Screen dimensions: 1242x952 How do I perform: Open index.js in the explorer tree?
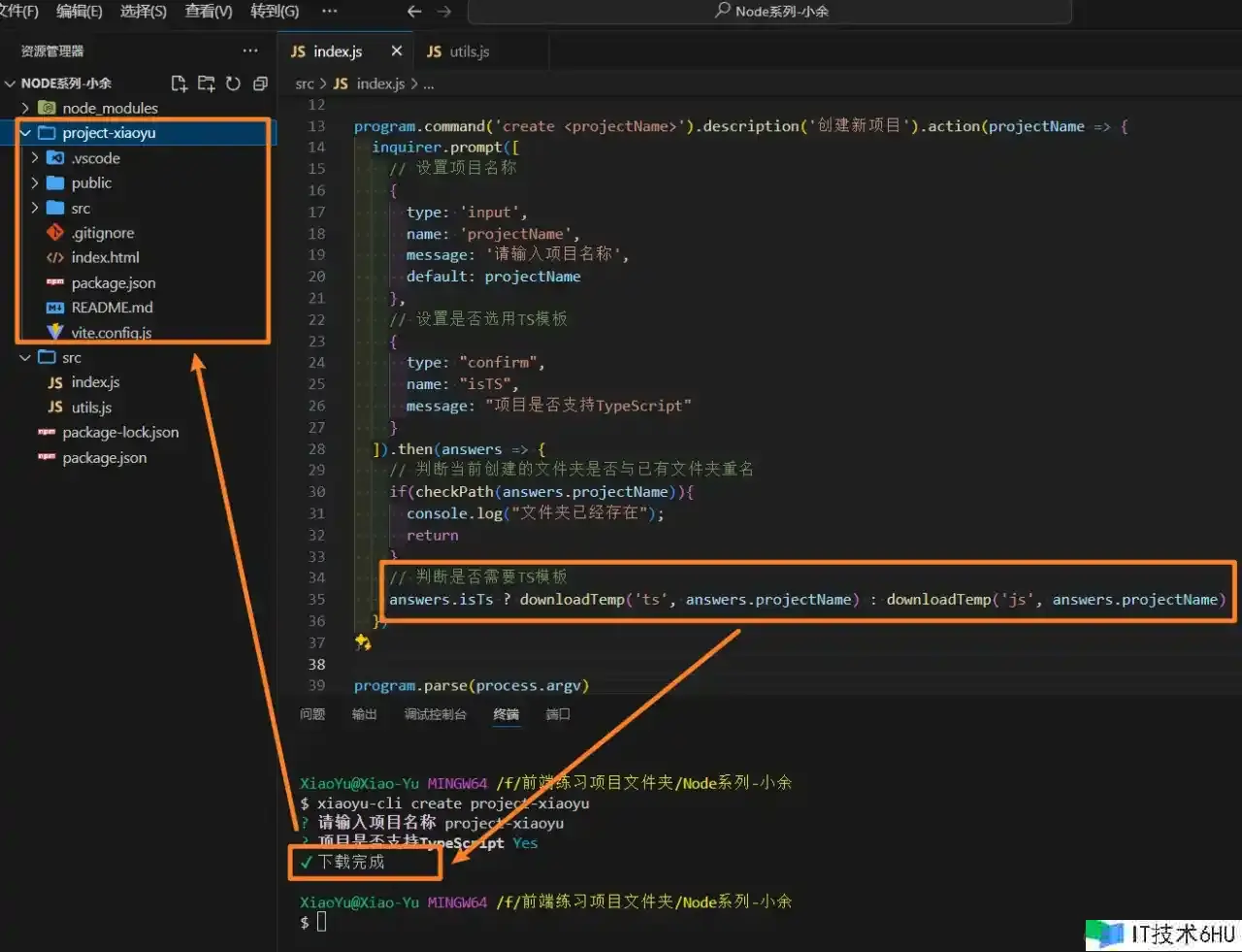(95, 382)
